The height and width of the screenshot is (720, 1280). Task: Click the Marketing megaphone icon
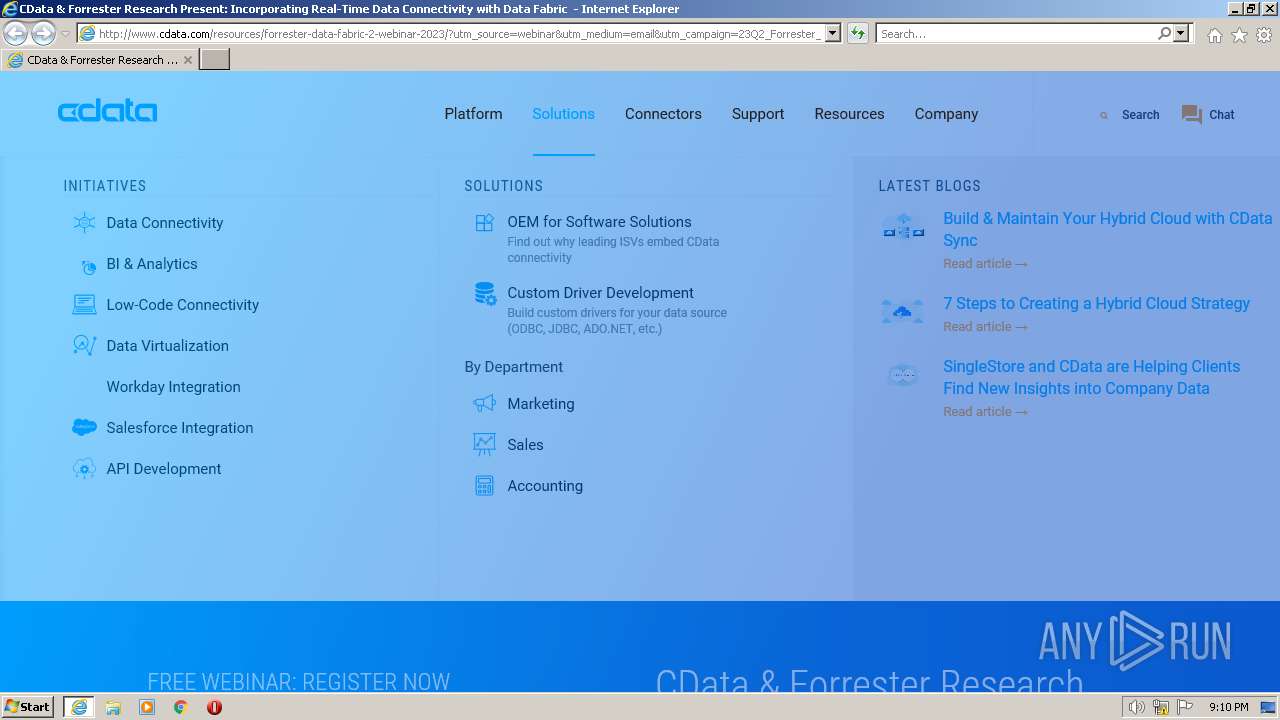click(485, 404)
